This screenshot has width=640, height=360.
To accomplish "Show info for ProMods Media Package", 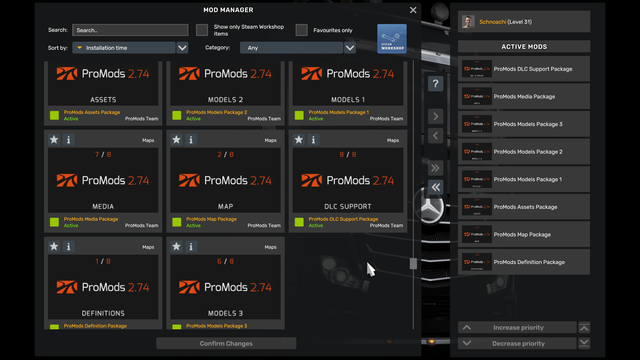I will 69,140.
